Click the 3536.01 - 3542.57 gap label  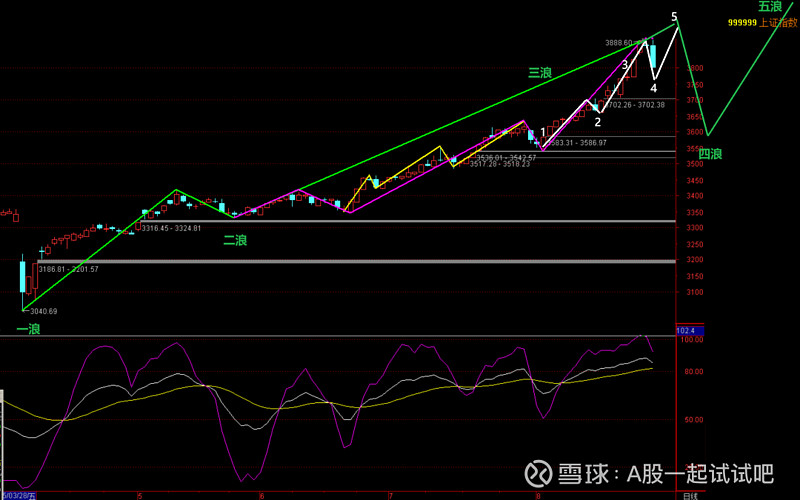[x=506, y=158]
